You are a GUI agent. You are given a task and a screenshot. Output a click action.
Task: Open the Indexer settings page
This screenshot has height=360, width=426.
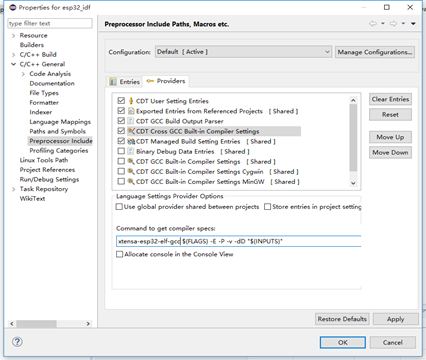pyautogui.click(x=41, y=112)
